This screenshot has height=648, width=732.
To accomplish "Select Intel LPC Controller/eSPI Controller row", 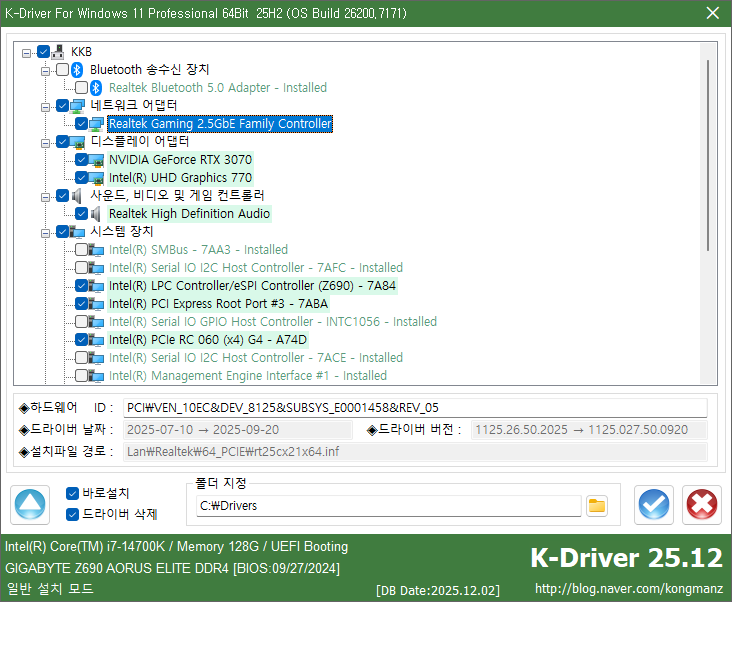I will pyautogui.click(x=252, y=286).
